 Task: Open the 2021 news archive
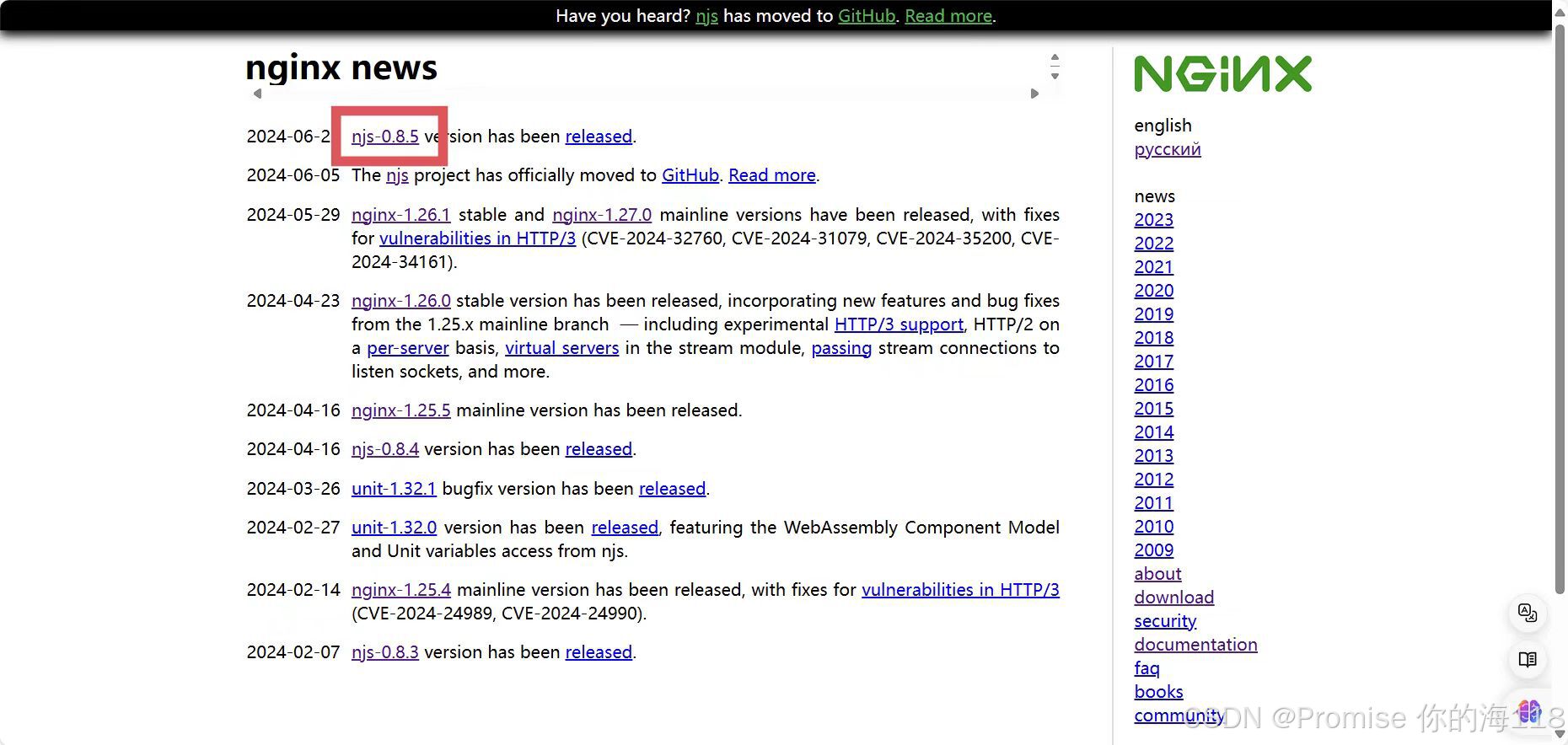tap(1154, 267)
